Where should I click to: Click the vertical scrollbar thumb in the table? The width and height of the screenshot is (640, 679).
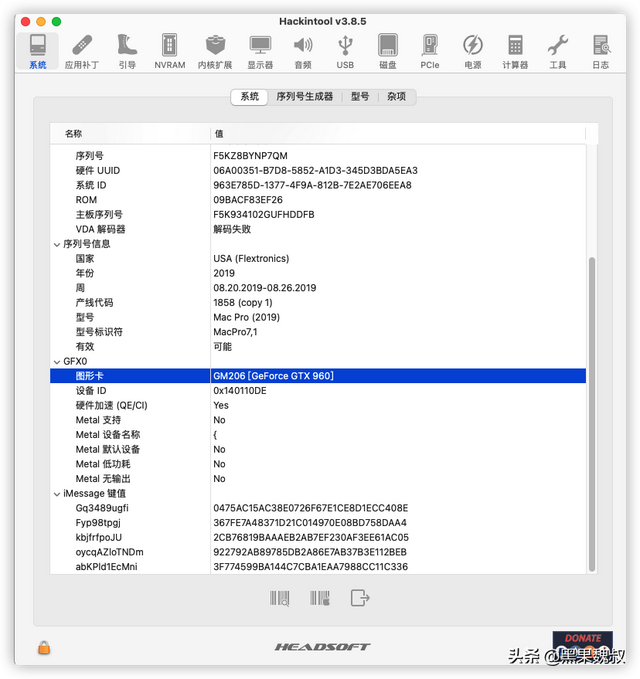[x=592, y=414]
